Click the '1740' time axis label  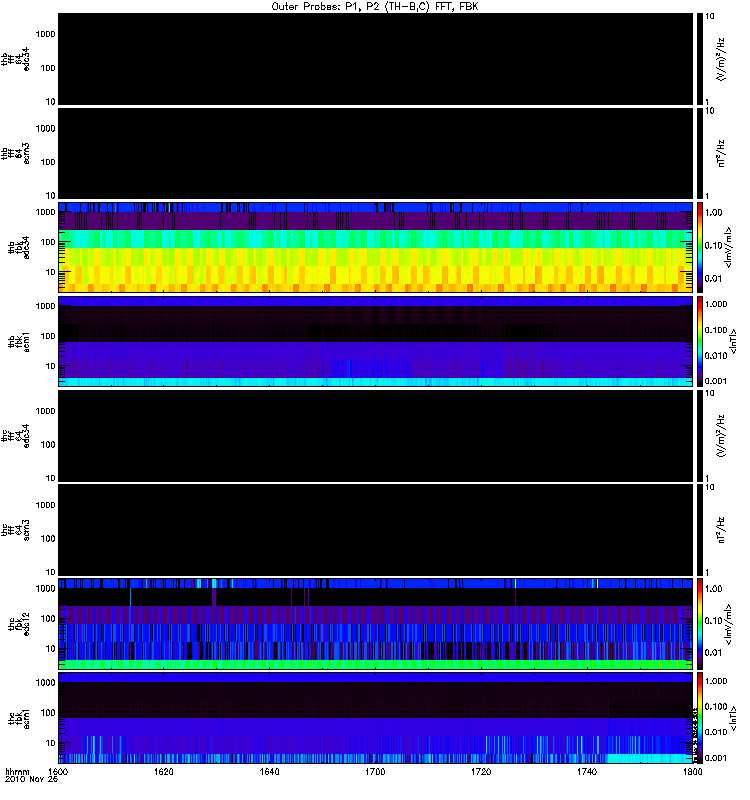(x=587, y=771)
